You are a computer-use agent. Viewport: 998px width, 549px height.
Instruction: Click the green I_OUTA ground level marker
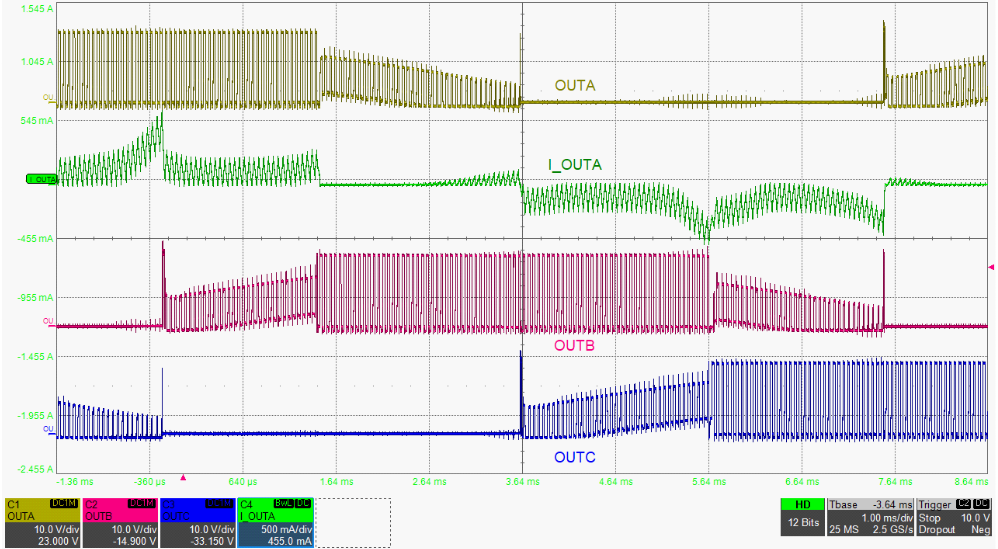pos(40,179)
